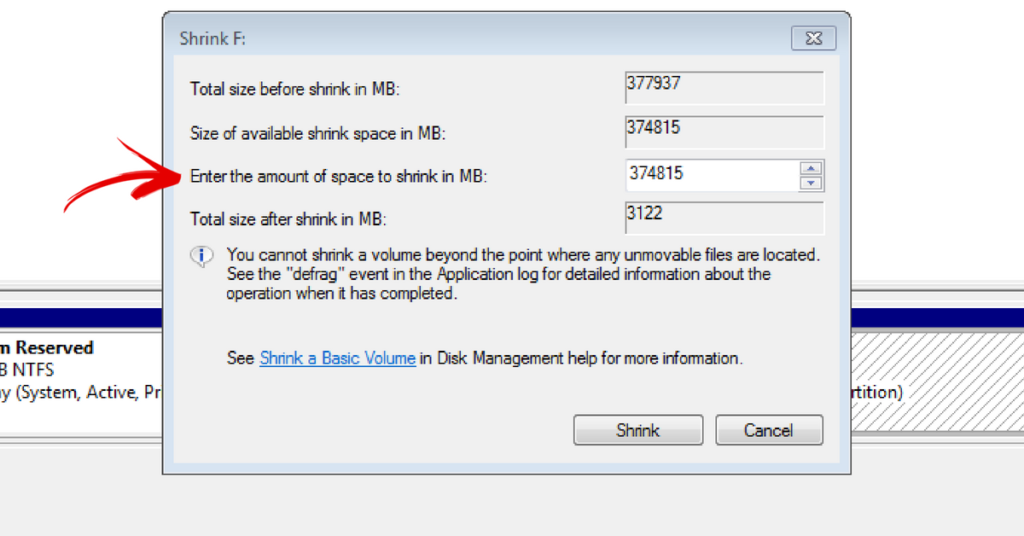Select the available shrink space value field
Viewport: 1024px width, 536px height.
point(724,132)
